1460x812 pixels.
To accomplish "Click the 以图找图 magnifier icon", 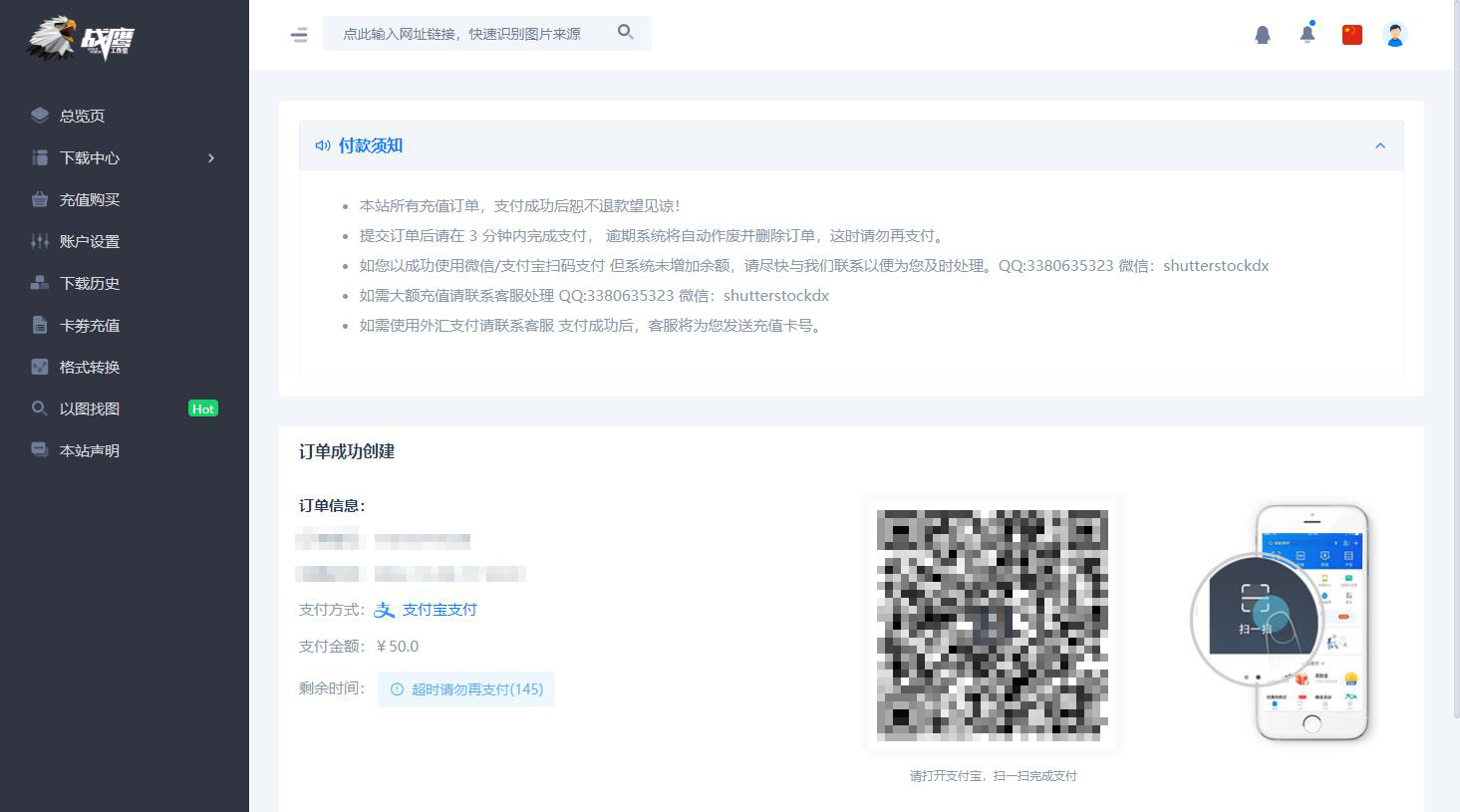I will click(40, 408).
